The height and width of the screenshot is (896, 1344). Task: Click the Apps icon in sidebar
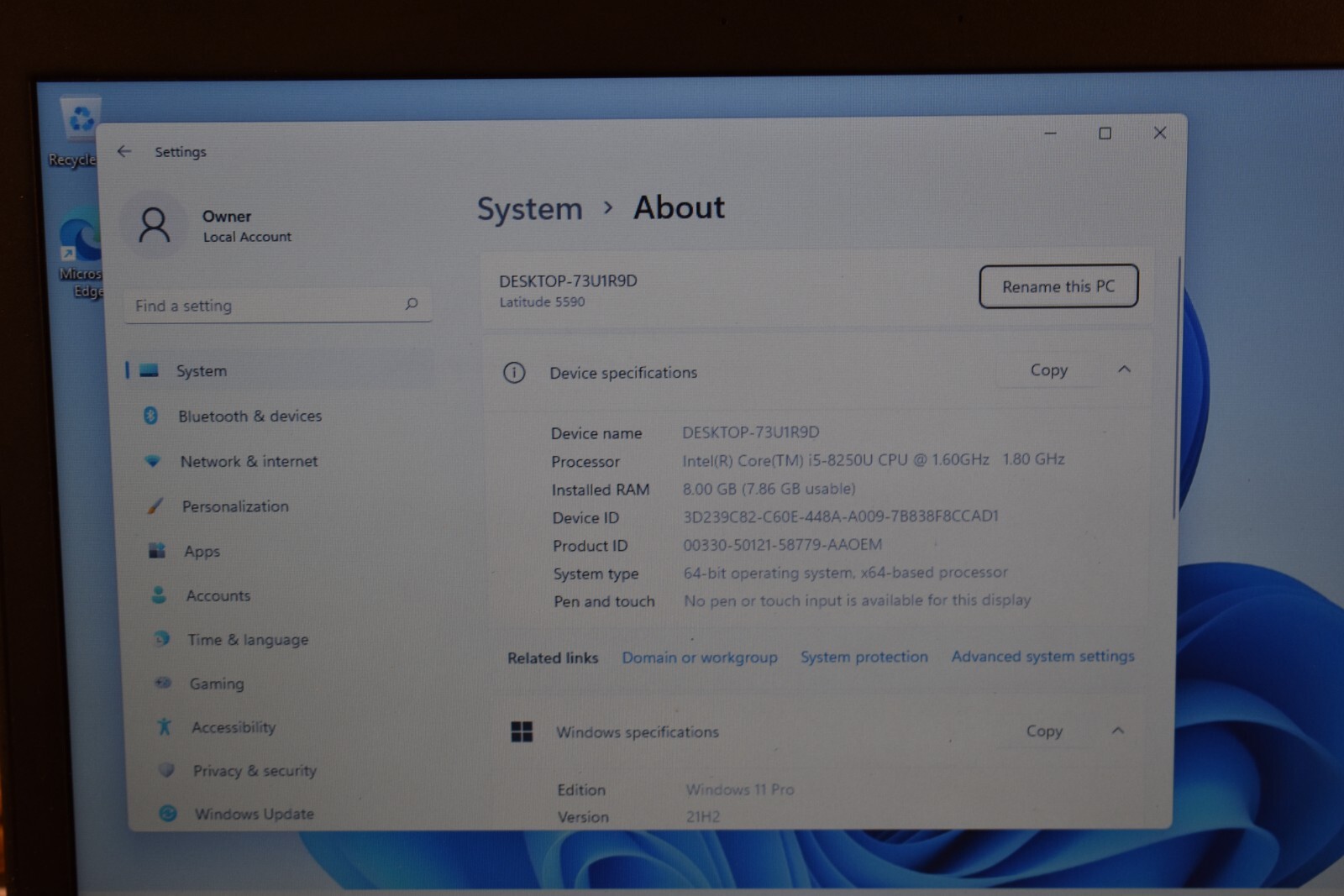tap(157, 551)
